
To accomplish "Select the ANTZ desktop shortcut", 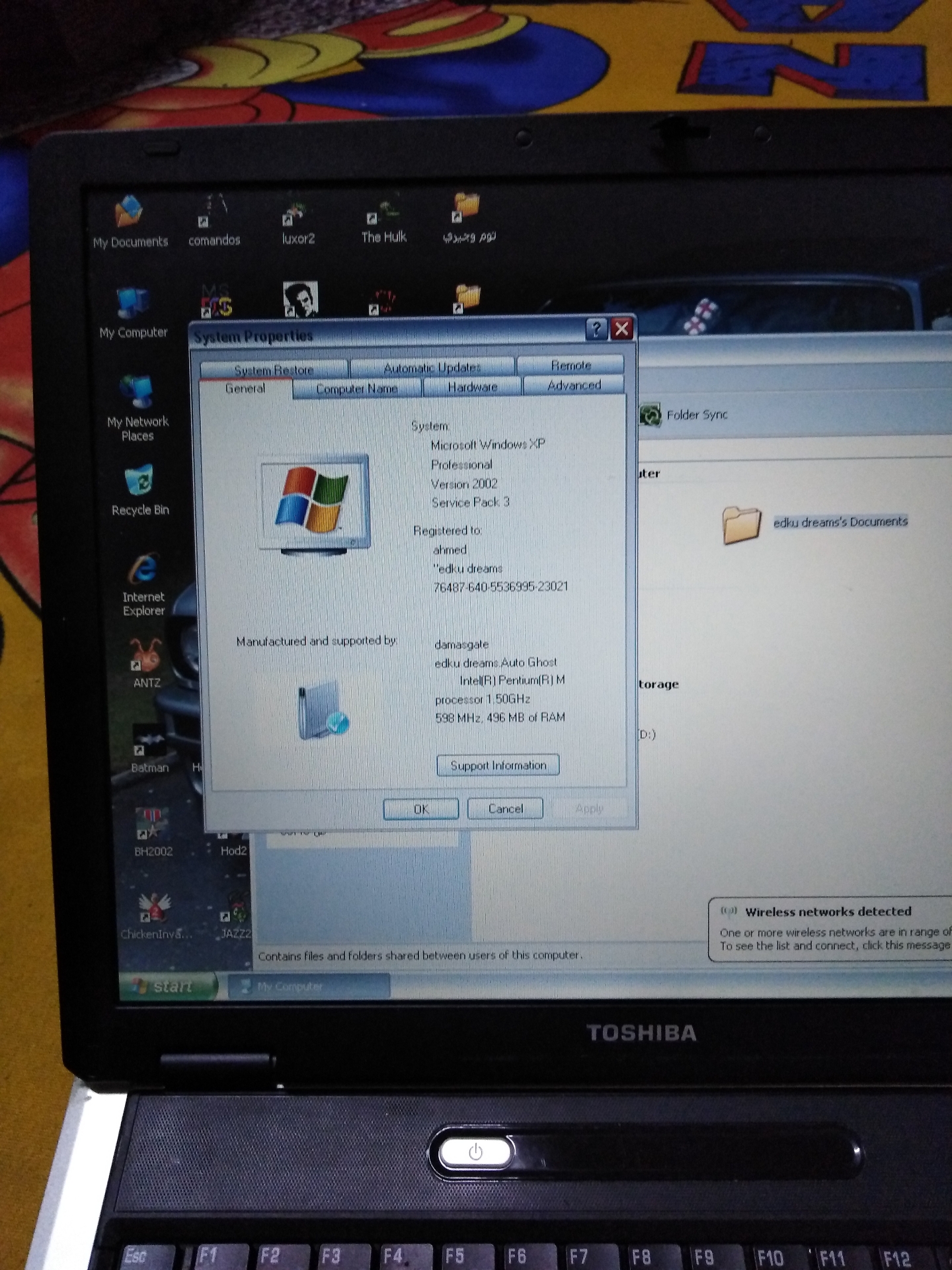I will [x=147, y=663].
